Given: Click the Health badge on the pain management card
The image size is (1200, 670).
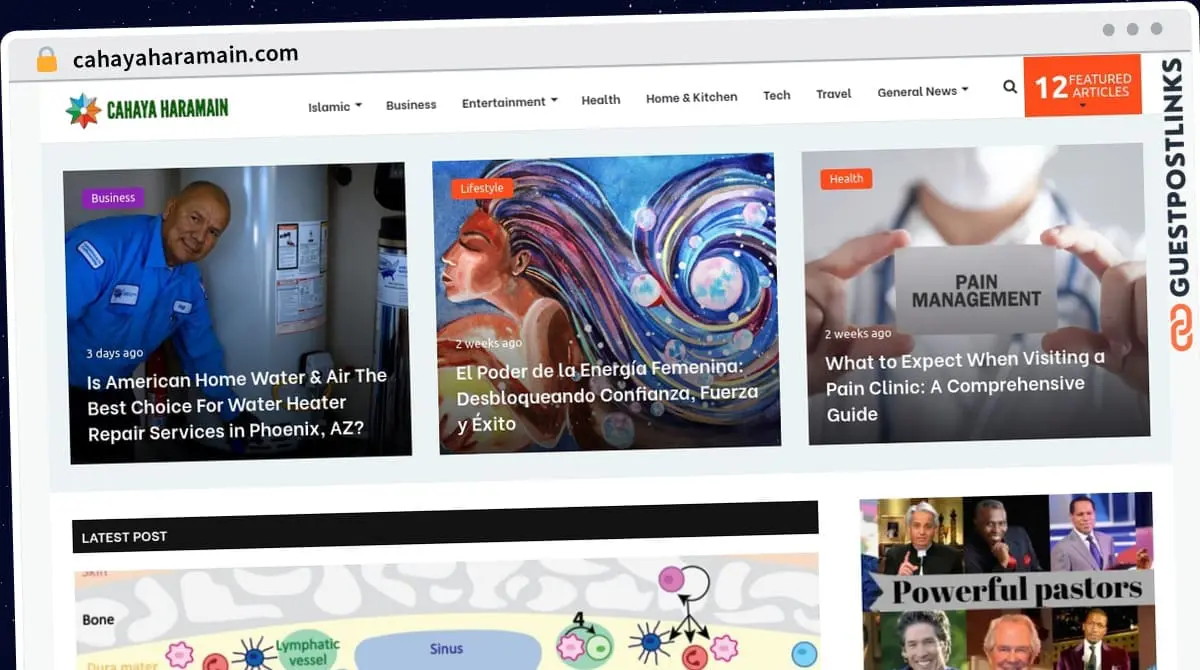Looking at the screenshot, I should (846, 178).
